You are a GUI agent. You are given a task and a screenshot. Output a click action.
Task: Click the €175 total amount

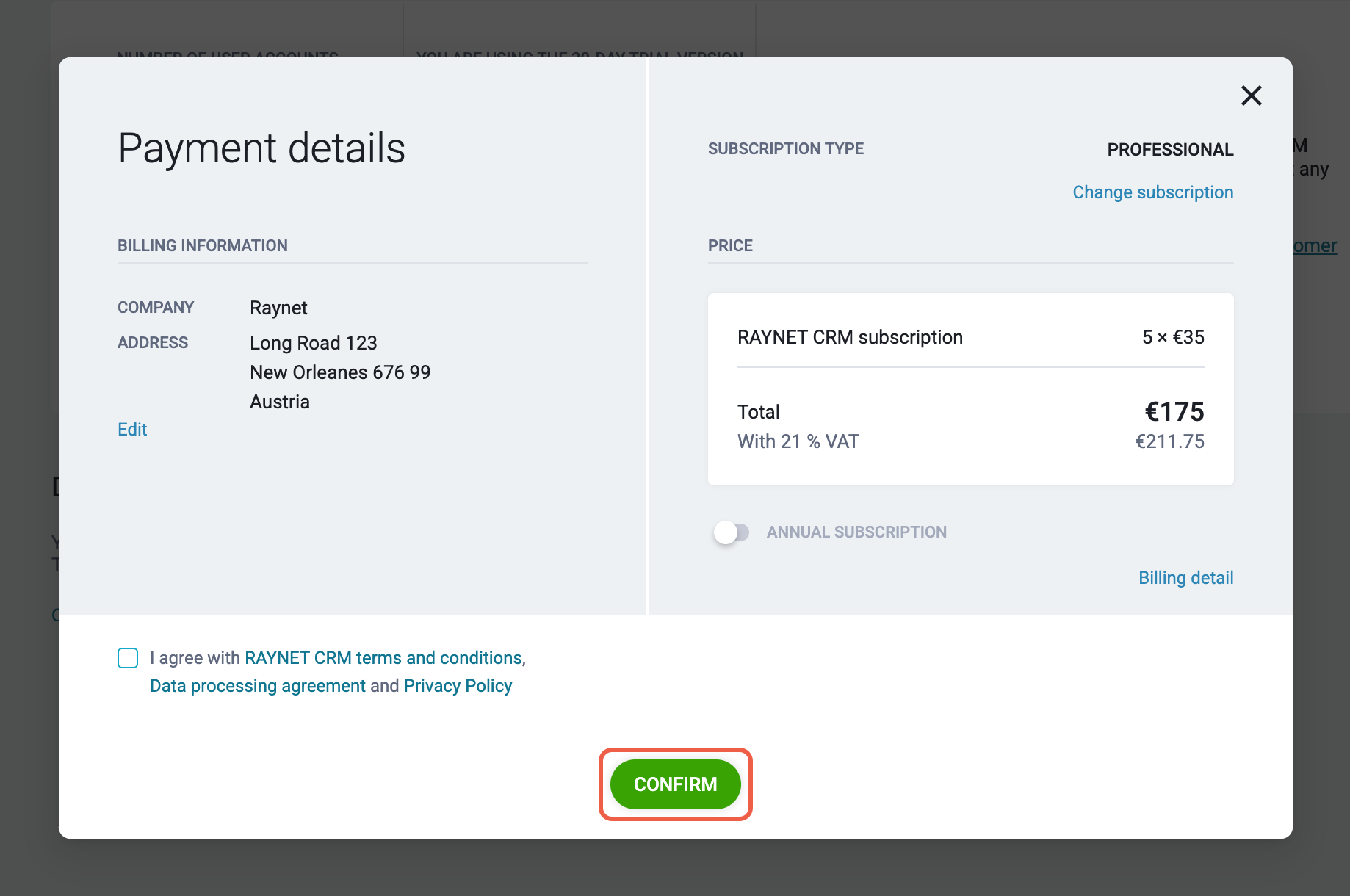(x=1174, y=412)
